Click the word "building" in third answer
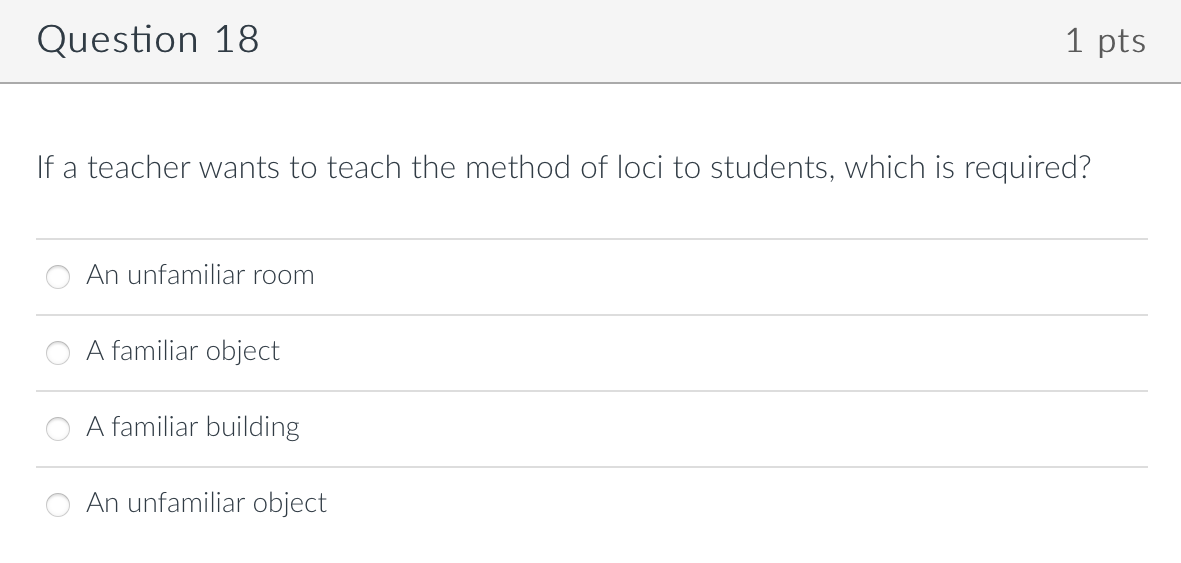Viewport: 1181px width, 563px height. click(252, 427)
